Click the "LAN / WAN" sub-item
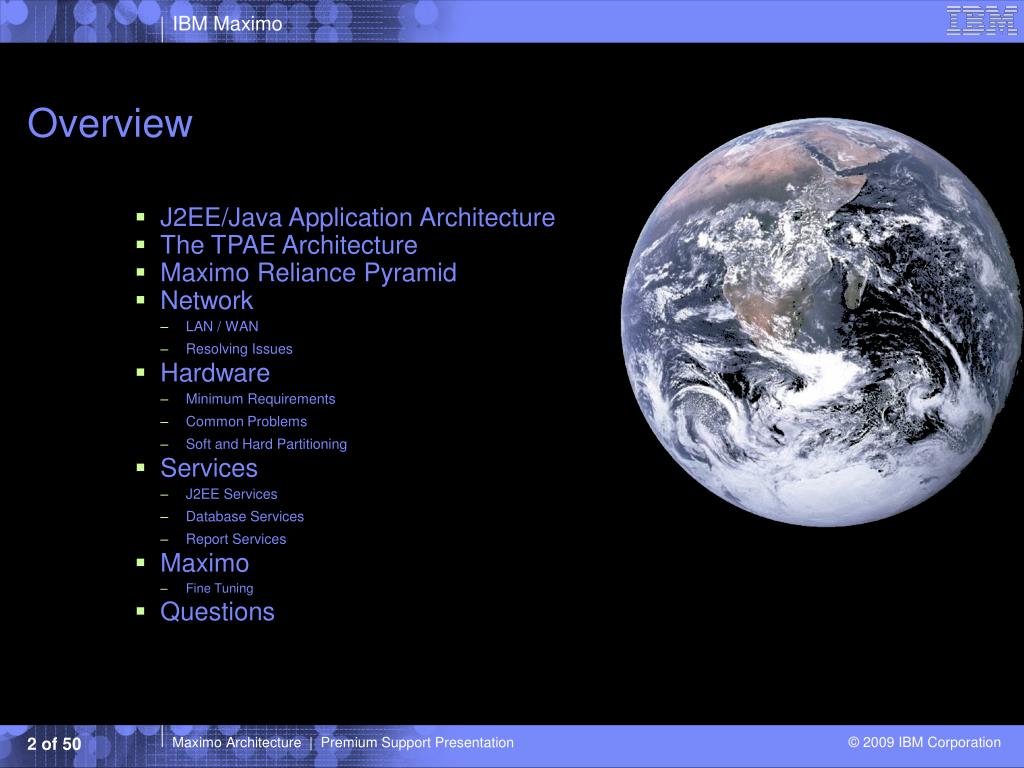 click(222, 326)
